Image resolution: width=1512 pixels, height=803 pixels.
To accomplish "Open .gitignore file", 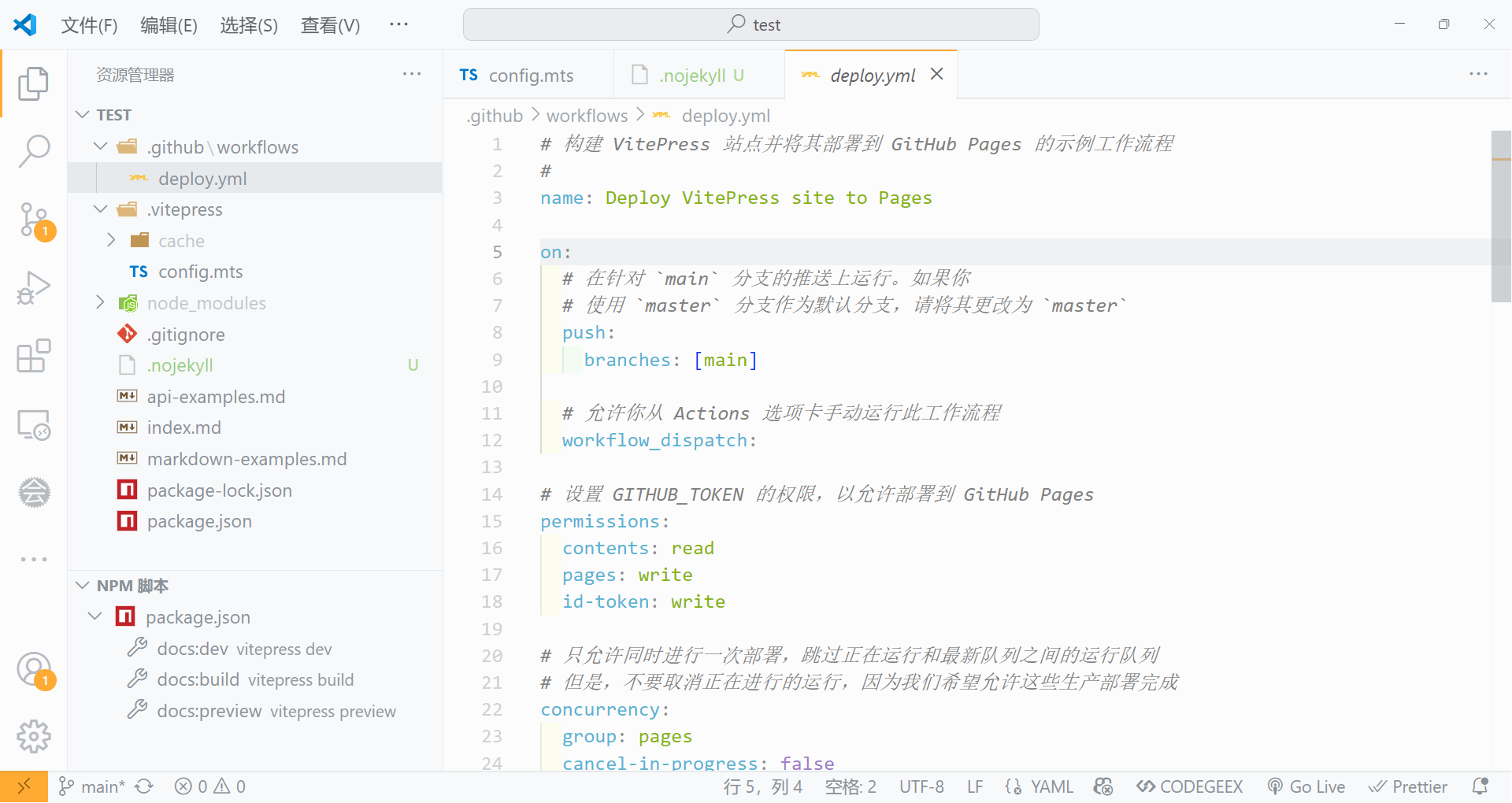I will pyautogui.click(x=255, y=335).
